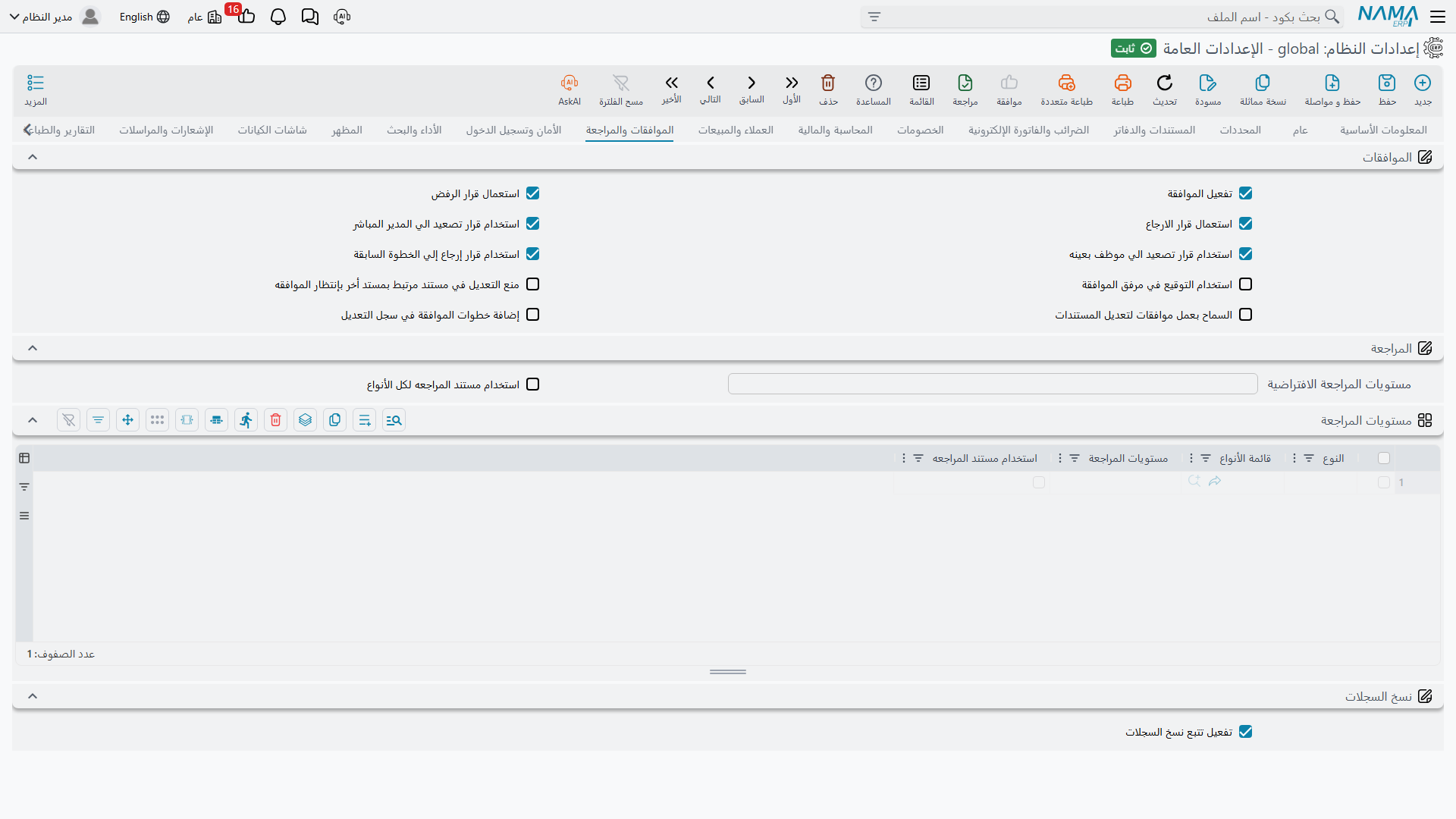This screenshot has height=819, width=1456.
Task: Collapse the مستويات المراجعة grid section
Action: point(33,420)
